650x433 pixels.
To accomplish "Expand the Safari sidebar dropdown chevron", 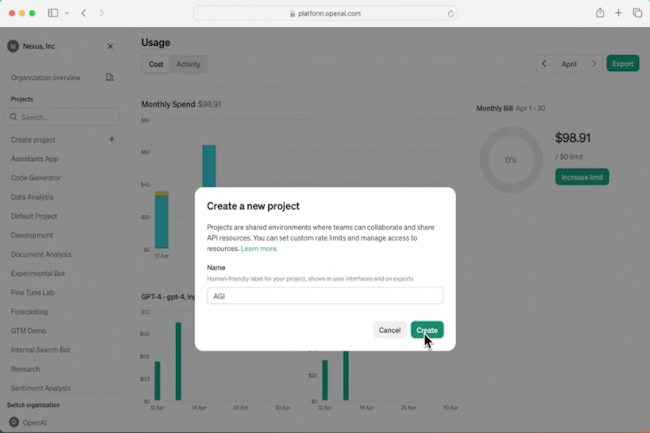I will tap(66, 13).
